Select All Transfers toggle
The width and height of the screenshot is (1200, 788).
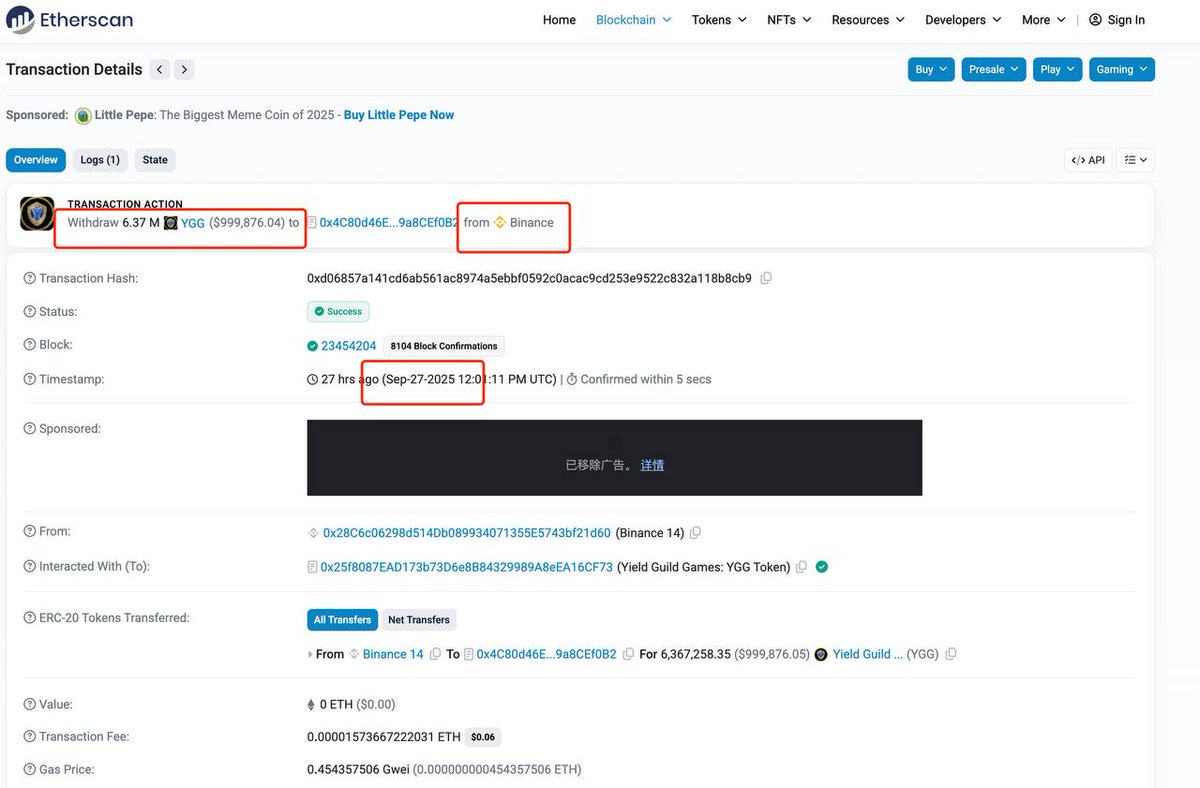coord(342,620)
